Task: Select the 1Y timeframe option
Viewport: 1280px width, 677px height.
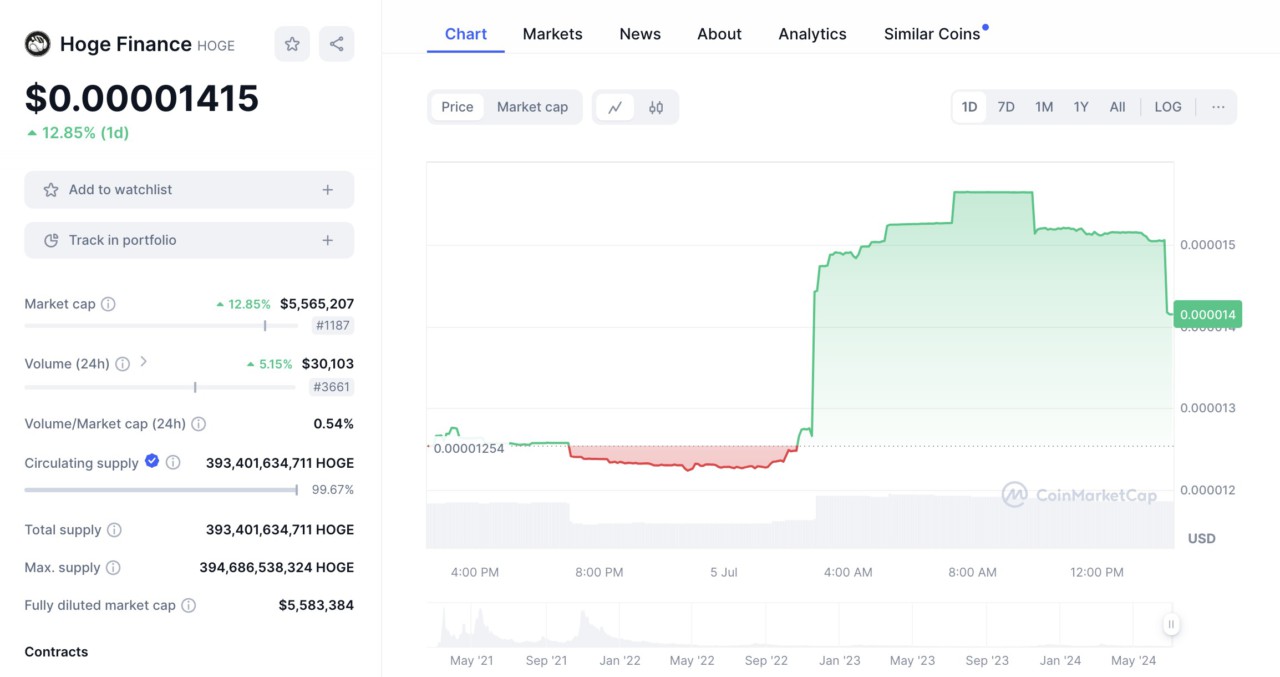Action: [1080, 106]
